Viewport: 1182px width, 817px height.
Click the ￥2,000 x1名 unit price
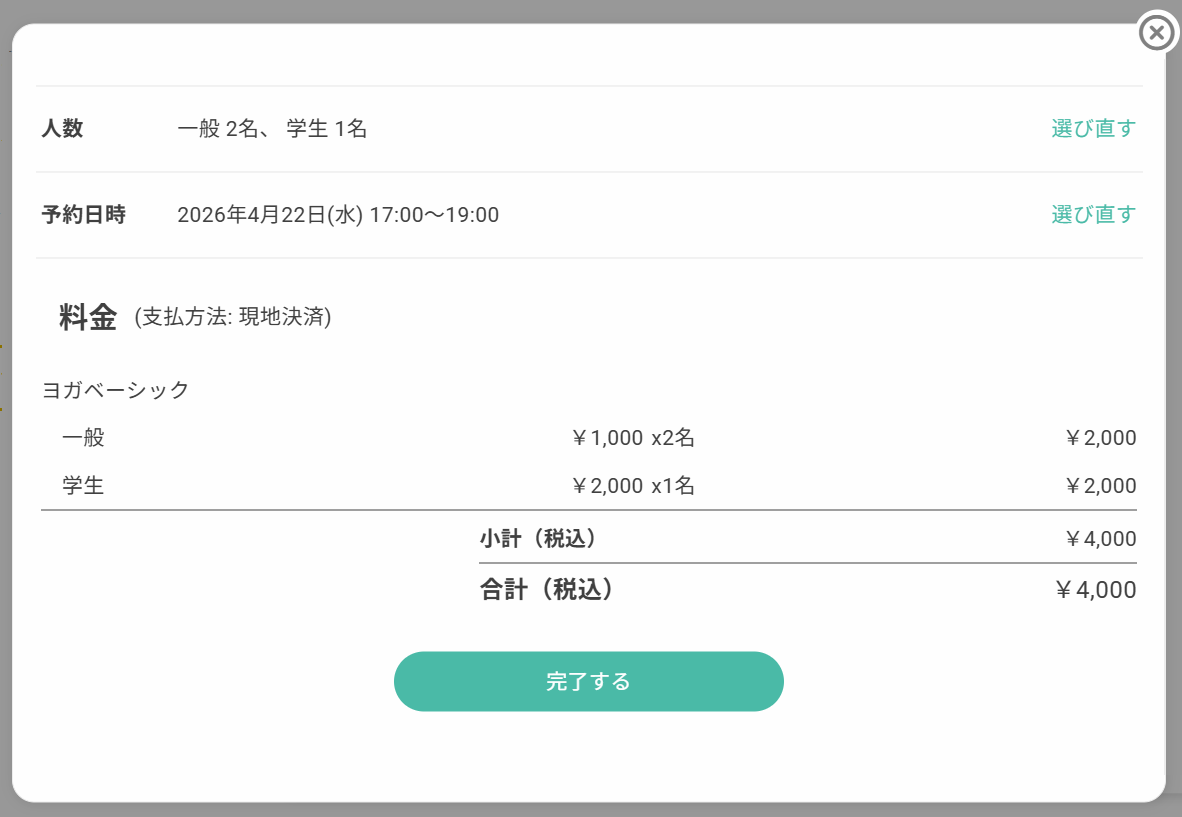pyautogui.click(x=632, y=487)
